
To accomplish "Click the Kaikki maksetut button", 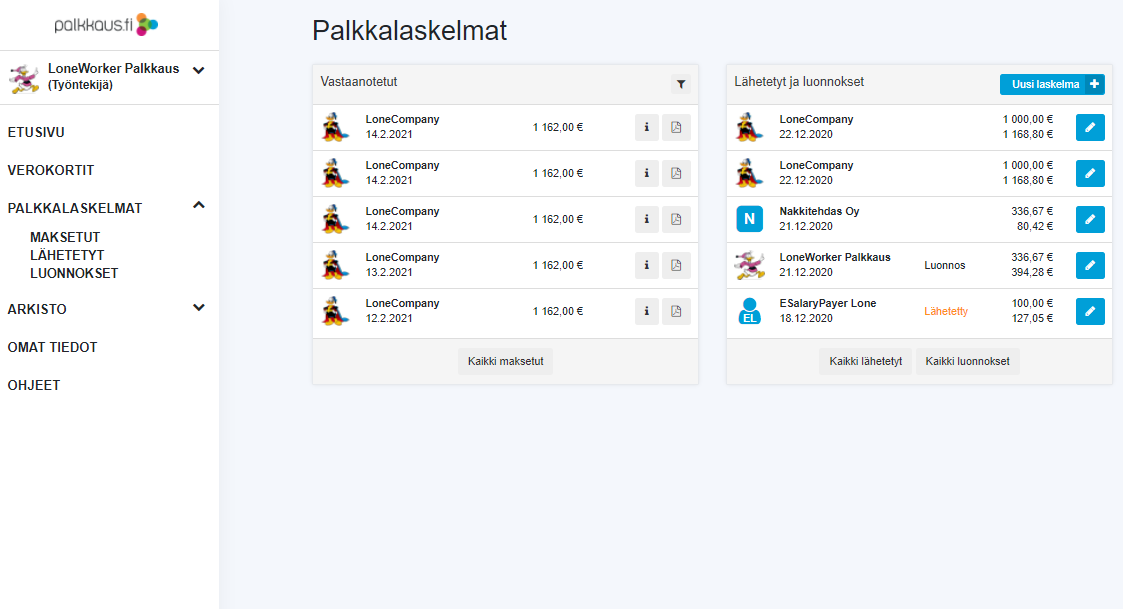I will pos(505,361).
